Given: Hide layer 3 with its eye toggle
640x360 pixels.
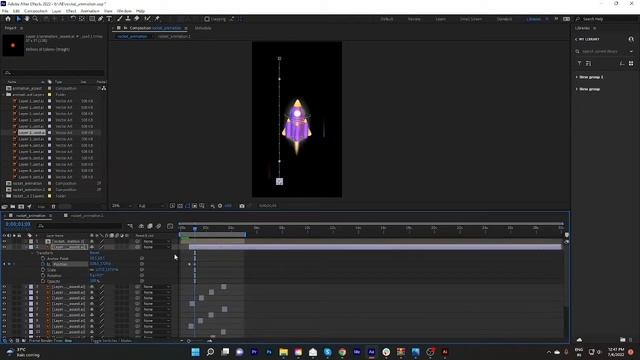Looking at the screenshot, I should pyautogui.click(x=4, y=287).
